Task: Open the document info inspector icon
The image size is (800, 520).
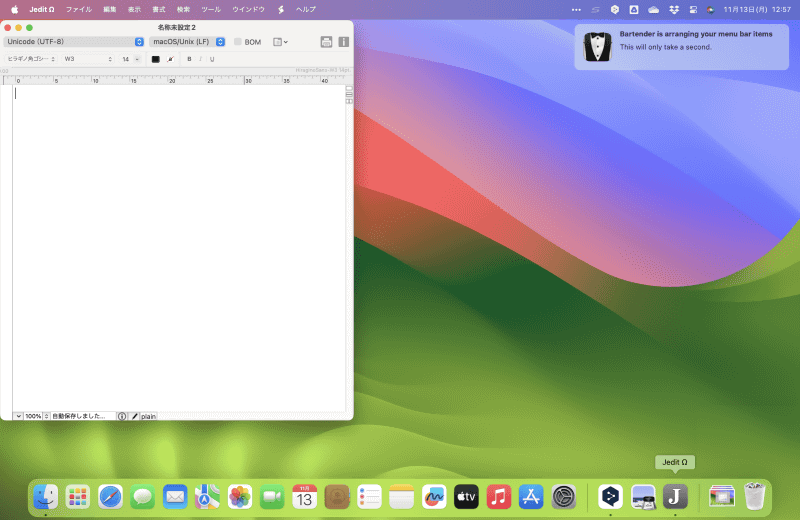Action: point(344,42)
